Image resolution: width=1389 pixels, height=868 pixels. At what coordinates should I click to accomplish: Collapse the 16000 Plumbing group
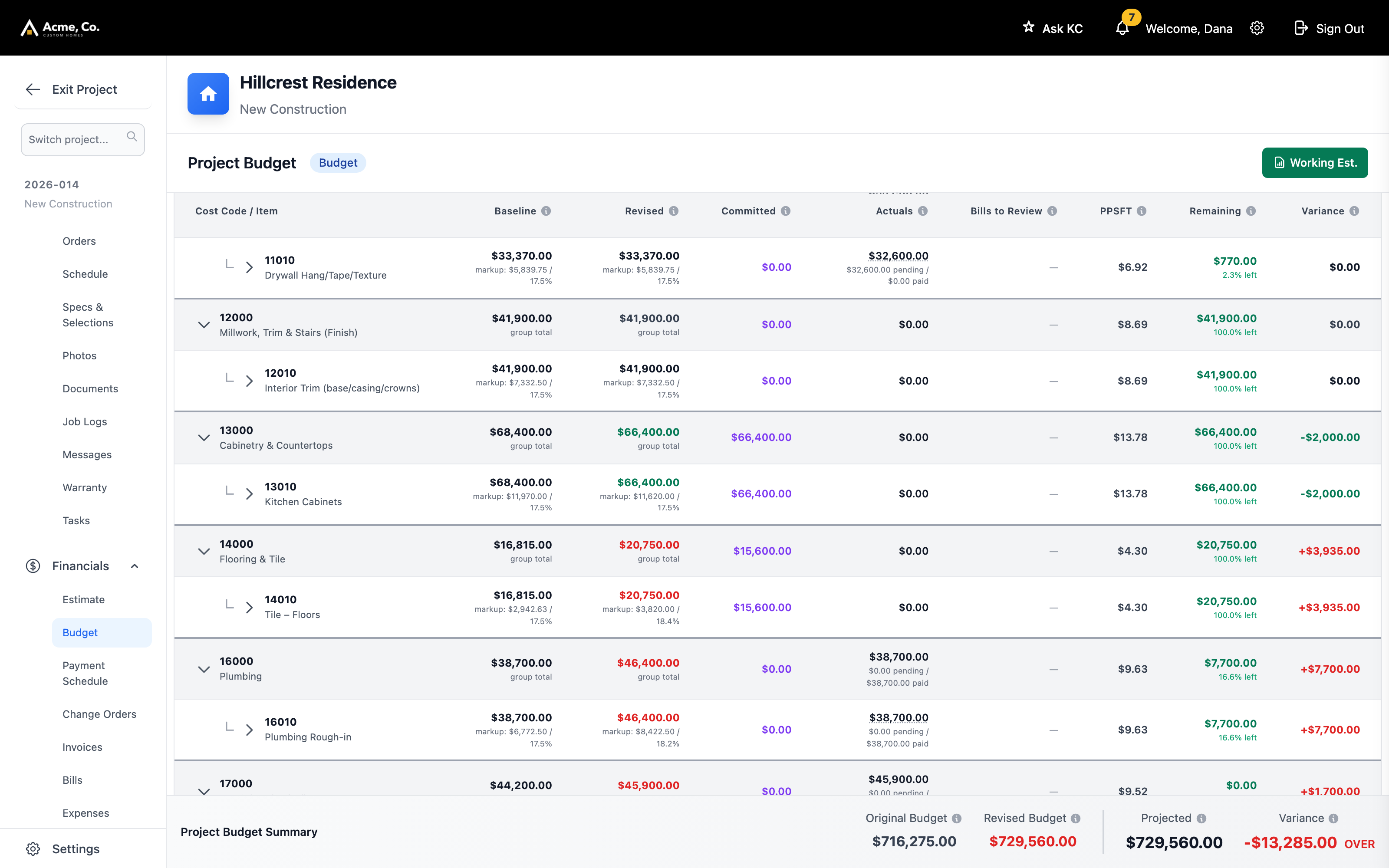tap(204, 669)
